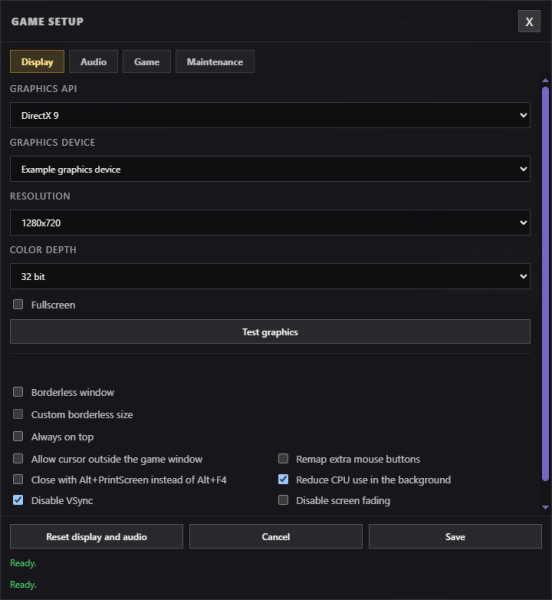
Task: Click the Cancel button
Action: [x=276, y=536]
